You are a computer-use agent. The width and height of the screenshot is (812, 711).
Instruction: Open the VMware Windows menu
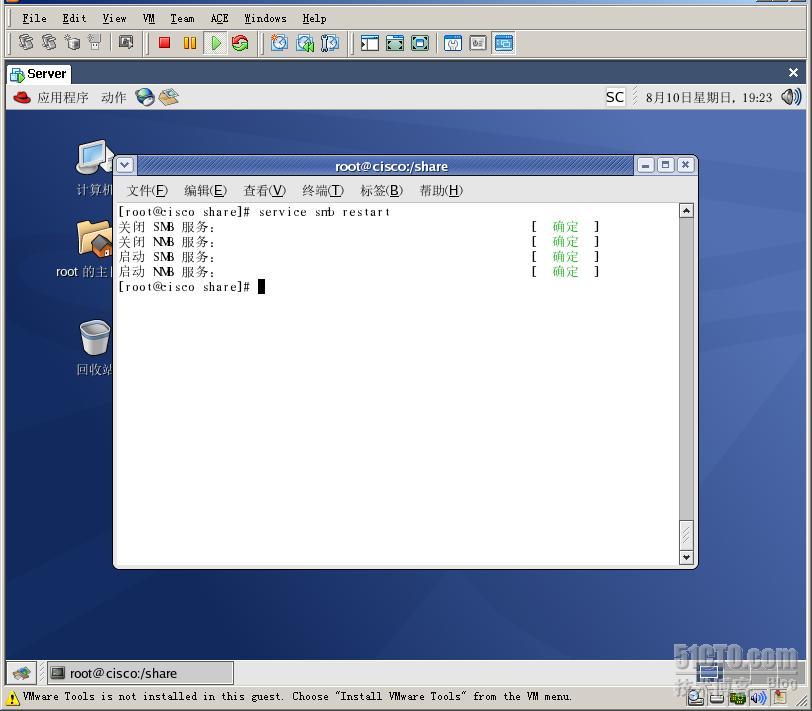pos(265,19)
